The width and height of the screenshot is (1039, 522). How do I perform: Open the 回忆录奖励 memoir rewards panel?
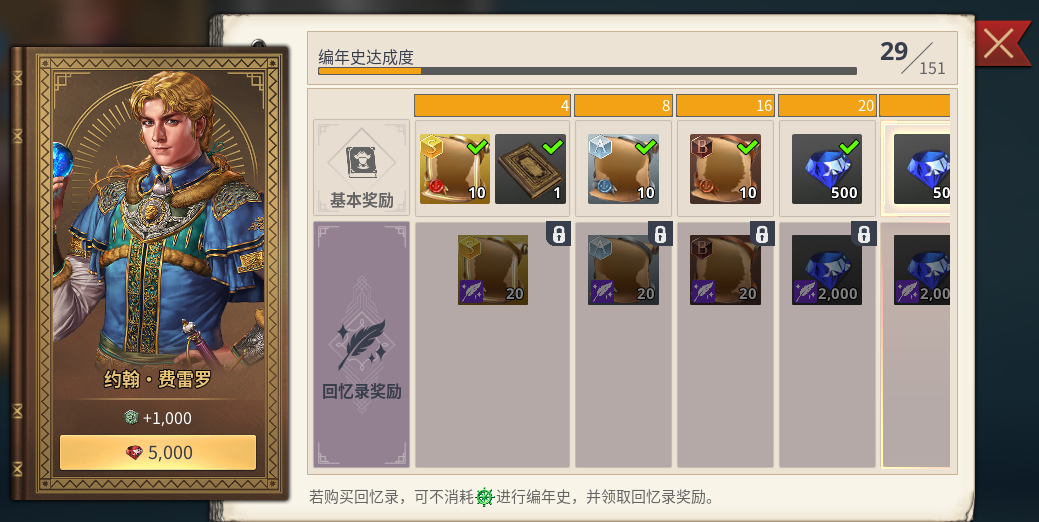pos(362,344)
